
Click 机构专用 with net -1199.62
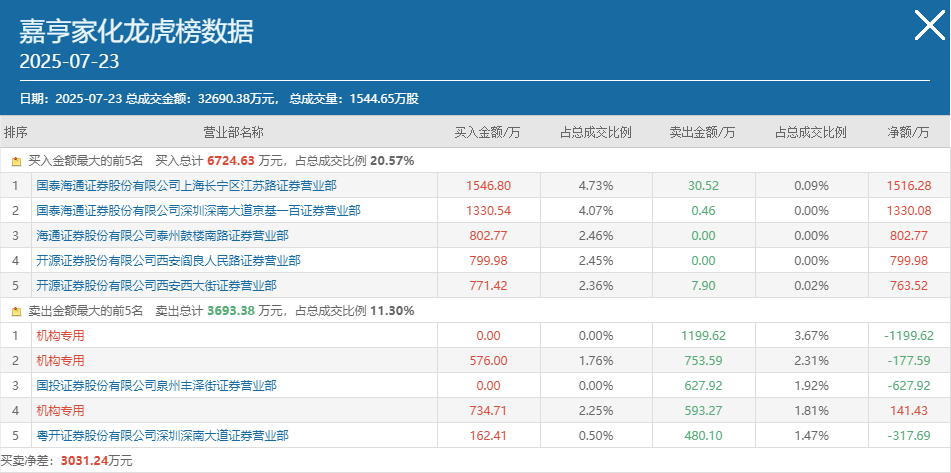tap(60, 335)
